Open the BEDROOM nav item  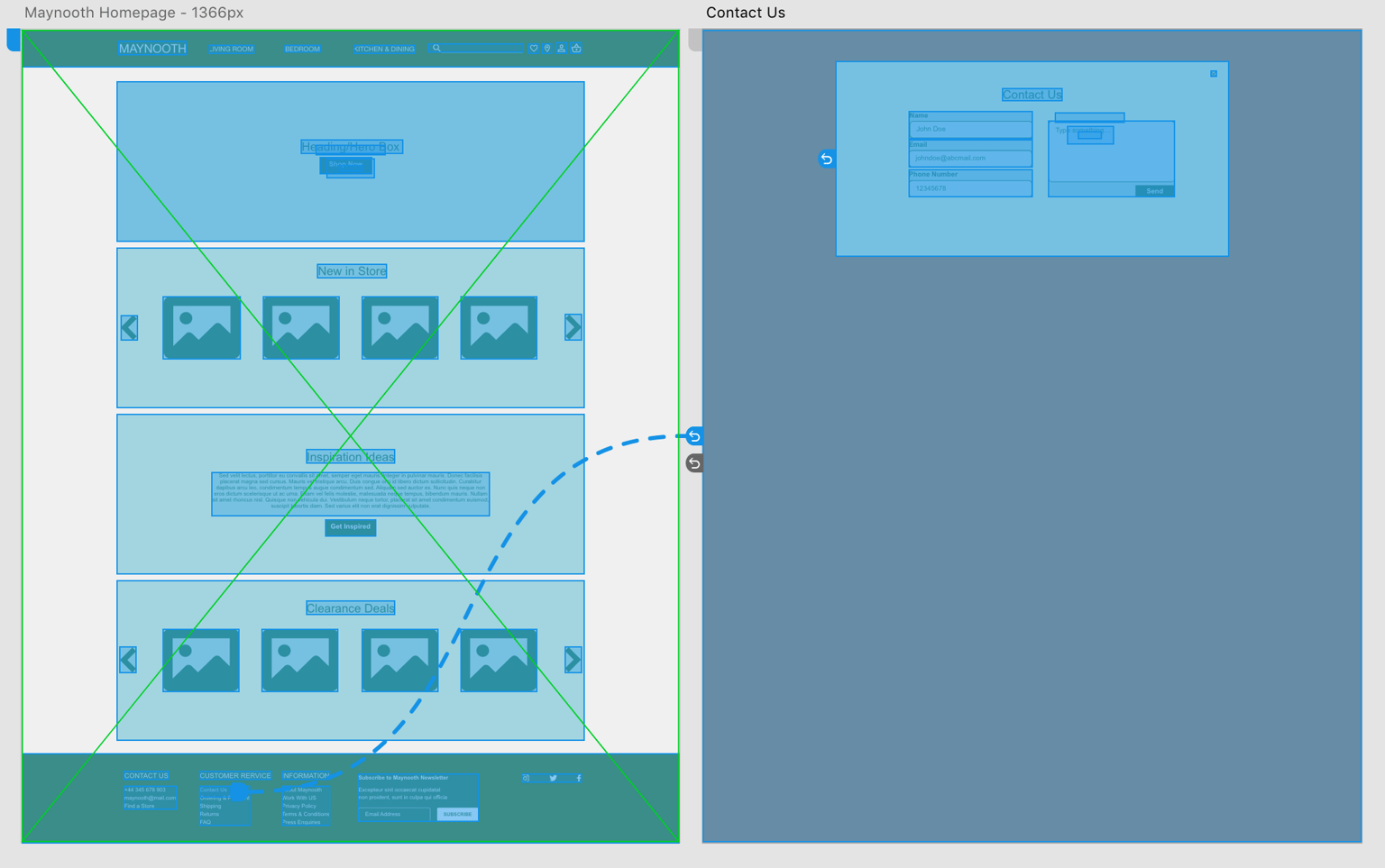pyautogui.click(x=302, y=49)
